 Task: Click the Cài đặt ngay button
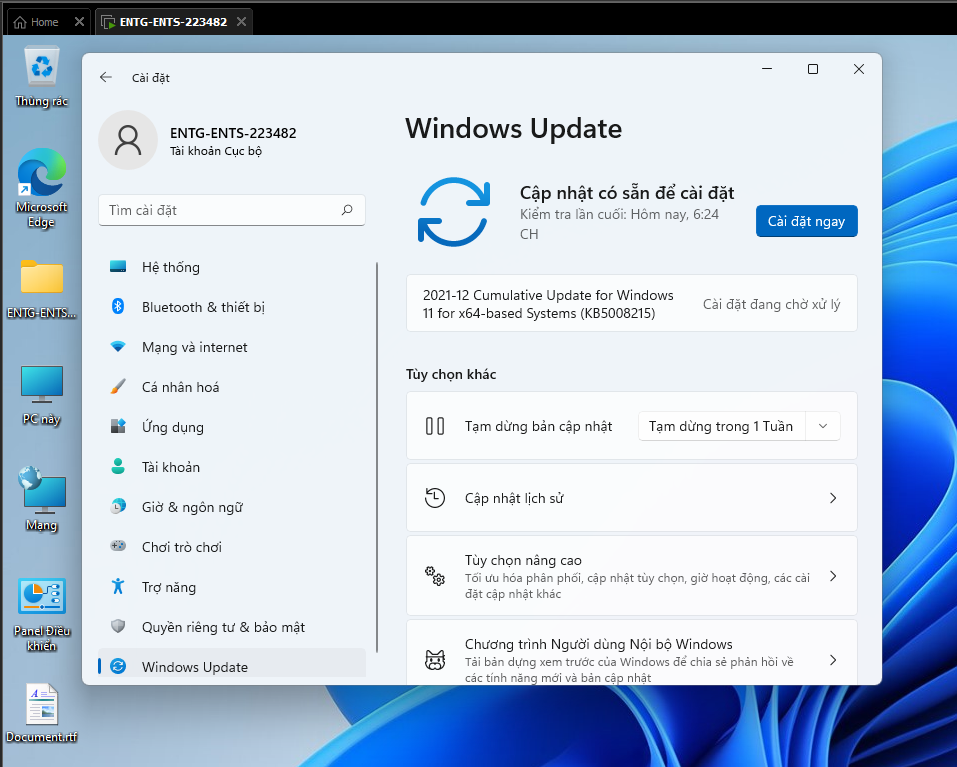806,221
